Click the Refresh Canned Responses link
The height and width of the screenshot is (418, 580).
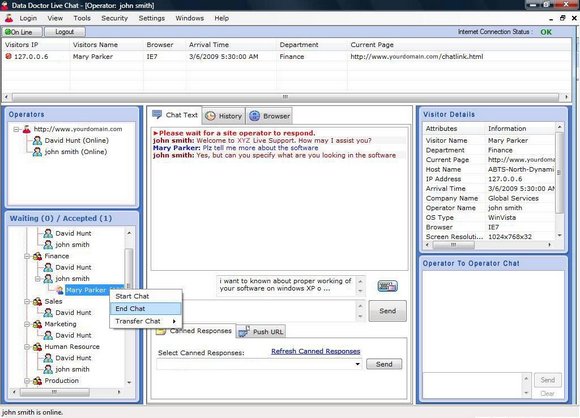(316, 351)
